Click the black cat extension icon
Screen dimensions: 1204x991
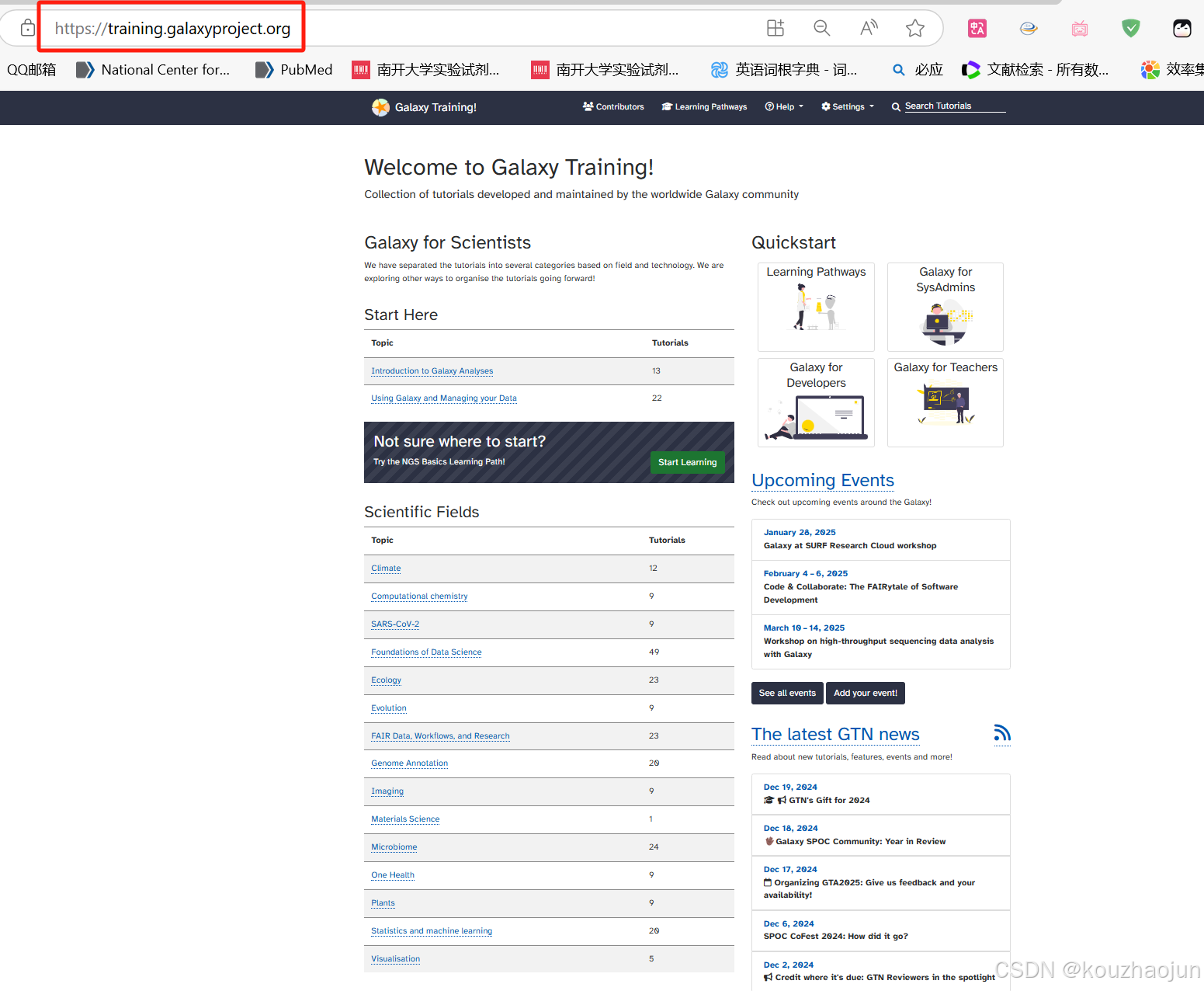pyautogui.click(x=1182, y=29)
